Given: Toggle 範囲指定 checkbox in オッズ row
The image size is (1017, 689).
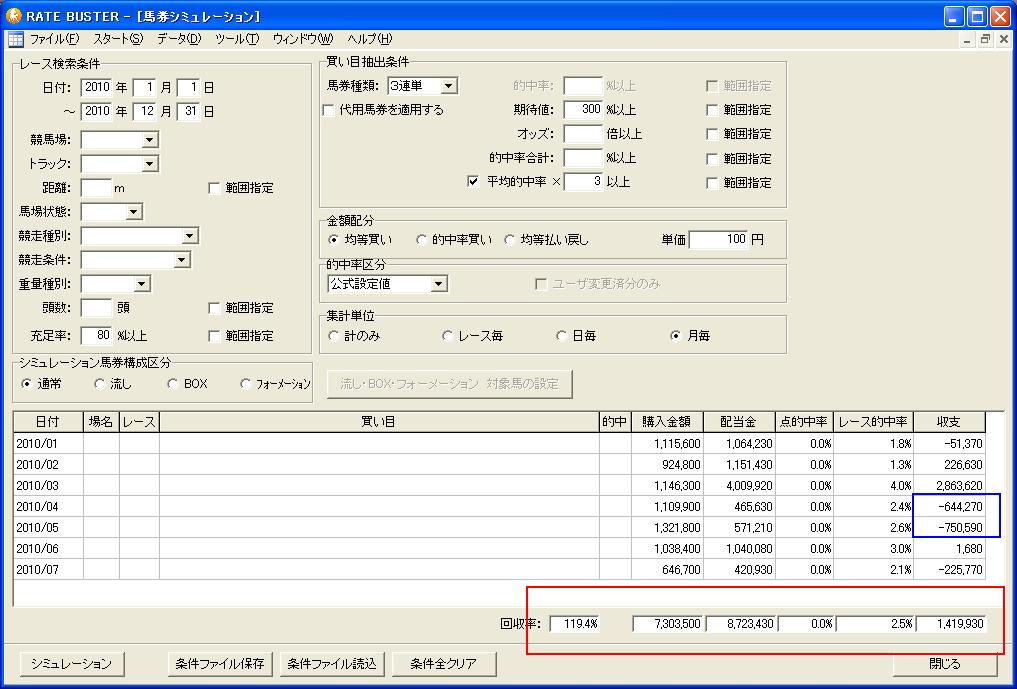Looking at the screenshot, I should point(712,134).
